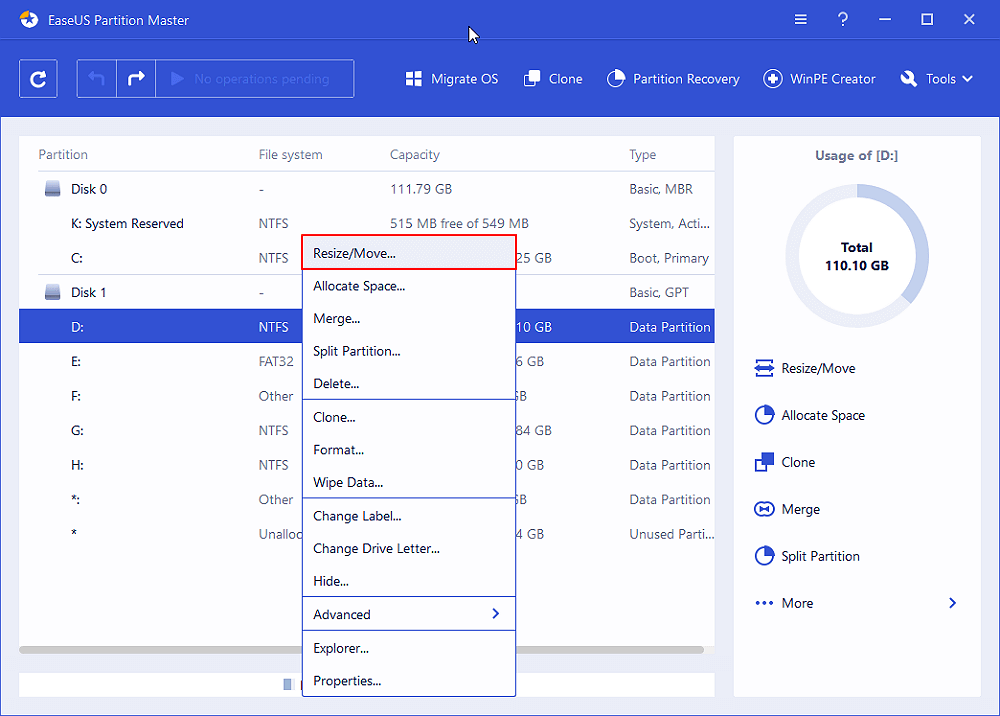Click the Split Partition label in the side panel
Image resolution: width=1000 pixels, height=716 pixels.
(821, 557)
